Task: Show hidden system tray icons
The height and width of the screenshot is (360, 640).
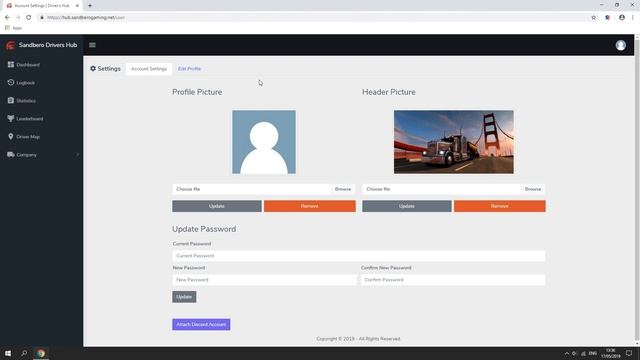Action: click(x=567, y=353)
